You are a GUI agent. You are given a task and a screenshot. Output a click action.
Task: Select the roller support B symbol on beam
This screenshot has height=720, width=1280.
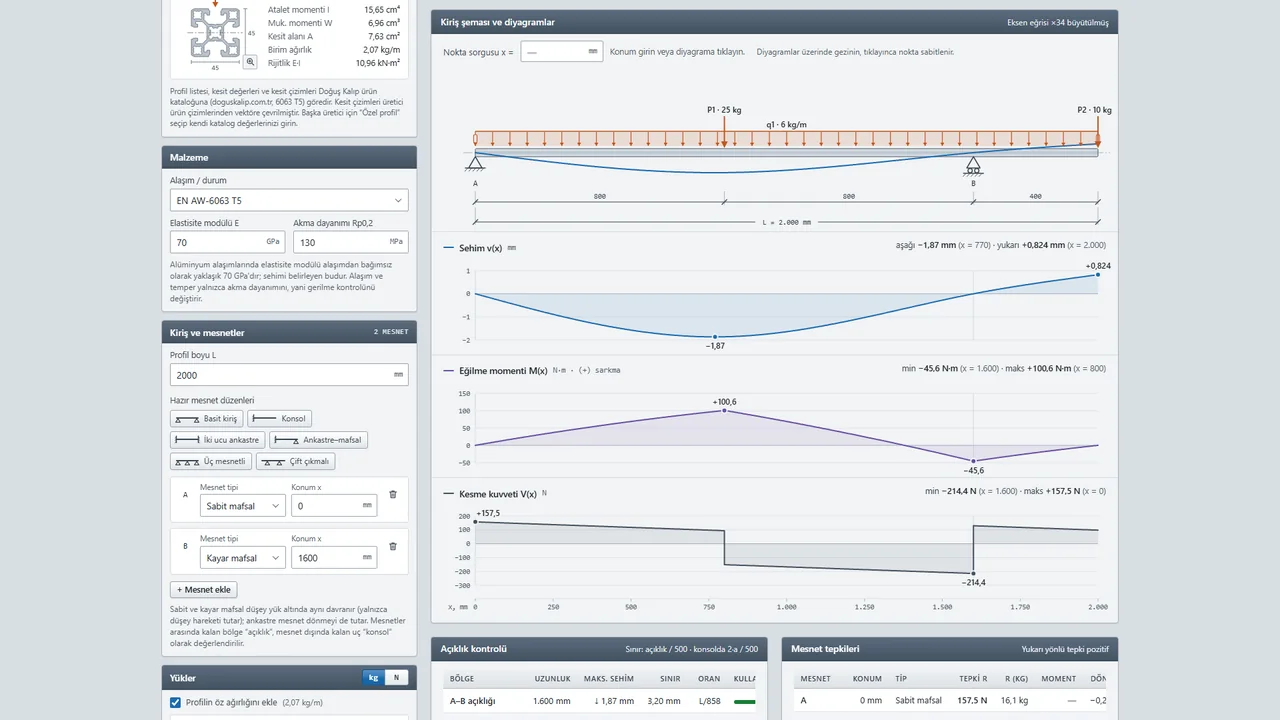(x=973, y=165)
